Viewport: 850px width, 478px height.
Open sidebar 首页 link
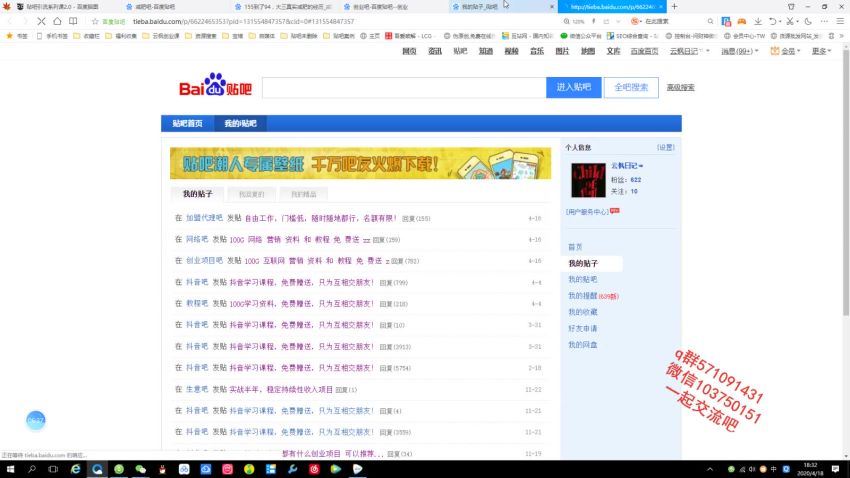coord(575,247)
